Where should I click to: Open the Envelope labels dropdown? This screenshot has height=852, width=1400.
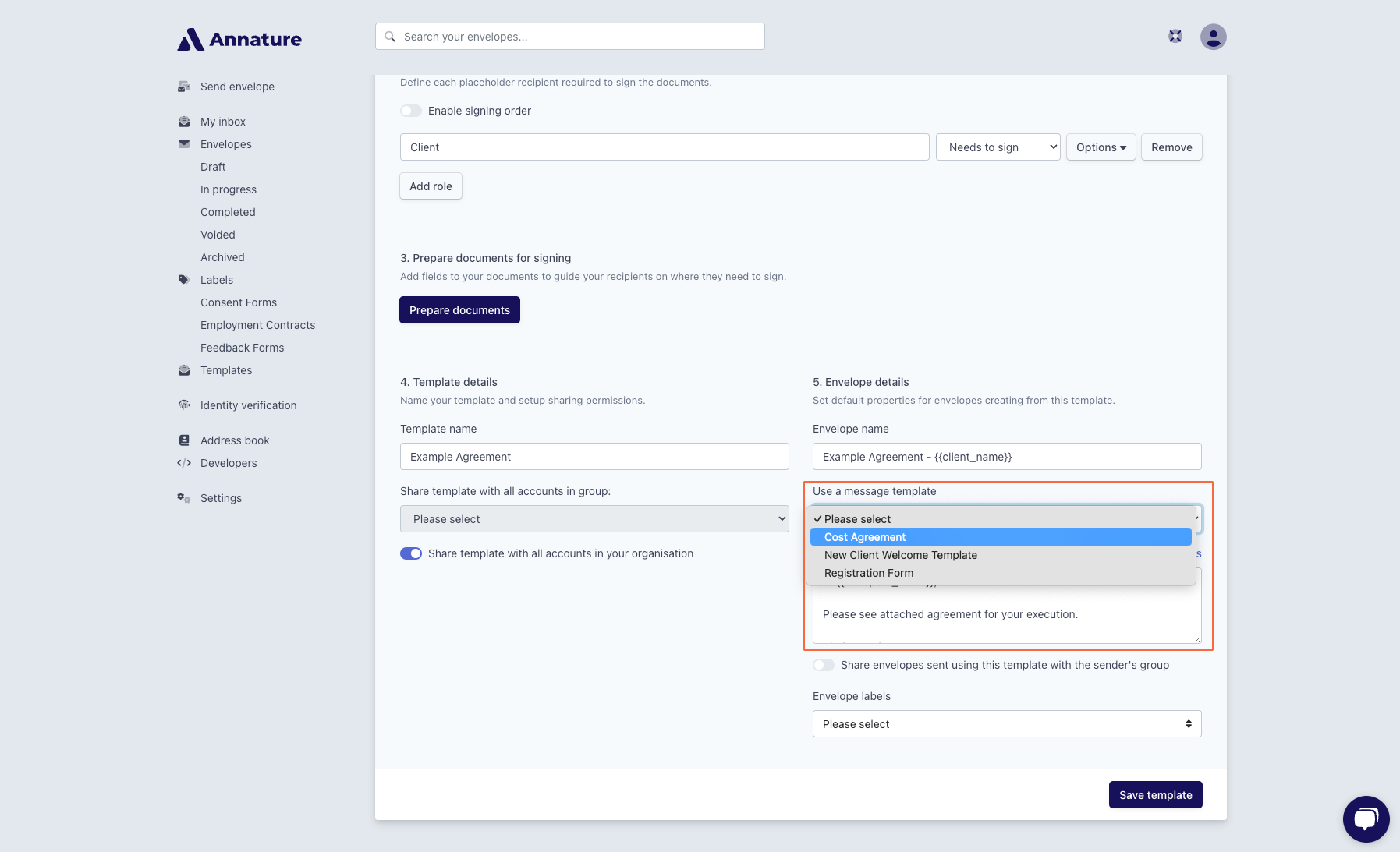coord(1006,724)
